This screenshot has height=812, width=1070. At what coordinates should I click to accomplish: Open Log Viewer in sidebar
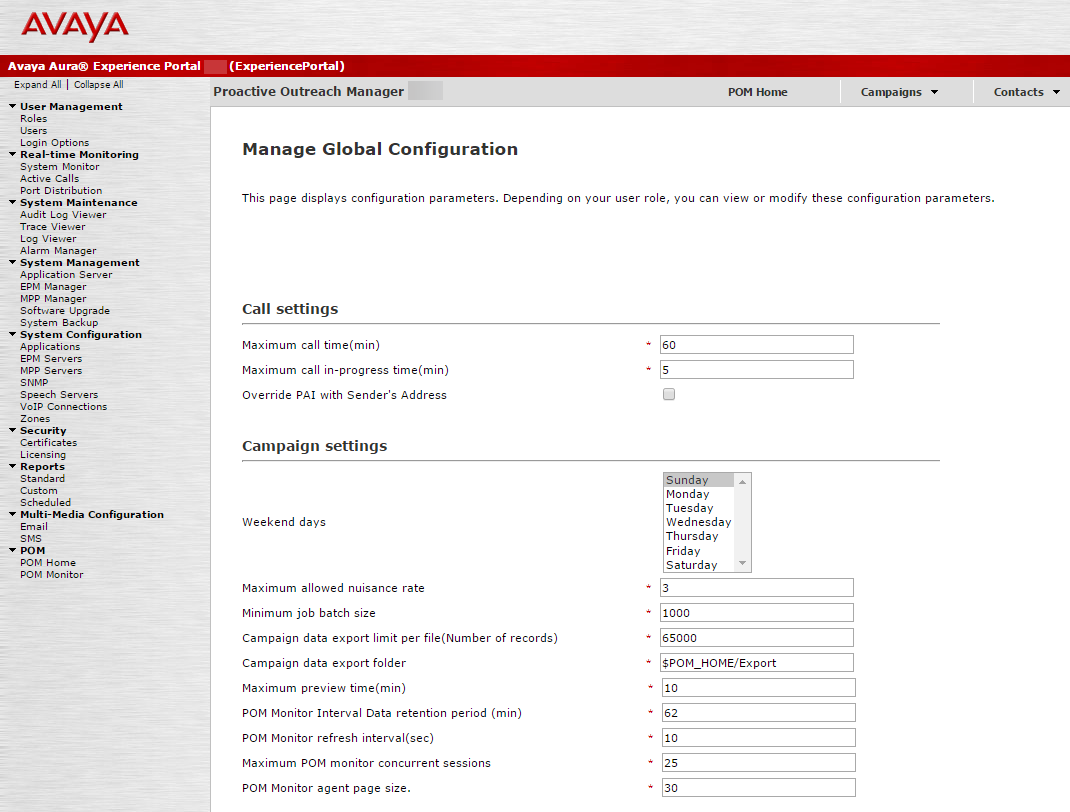tap(48, 239)
